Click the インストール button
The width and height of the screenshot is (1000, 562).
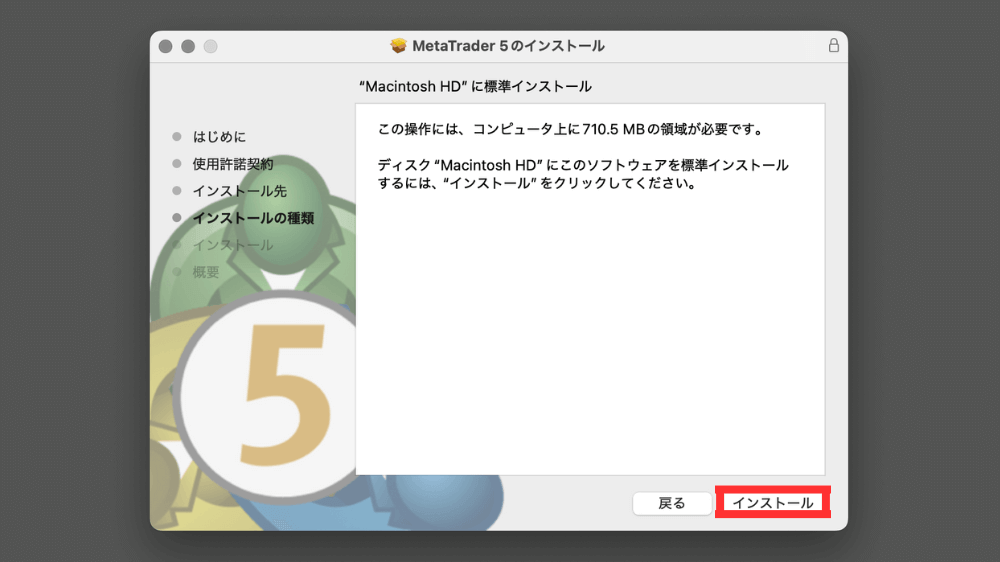pos(772,503)
